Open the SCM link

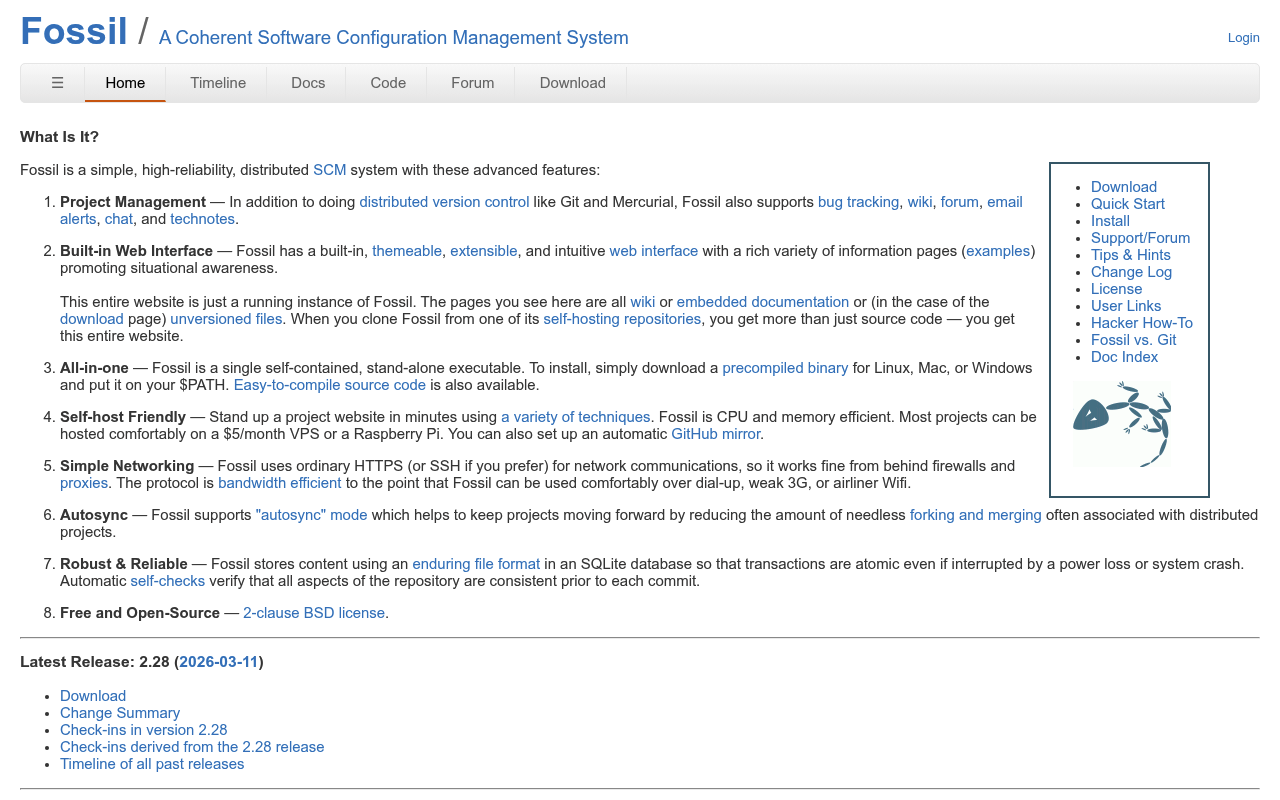tap(329, 170)
